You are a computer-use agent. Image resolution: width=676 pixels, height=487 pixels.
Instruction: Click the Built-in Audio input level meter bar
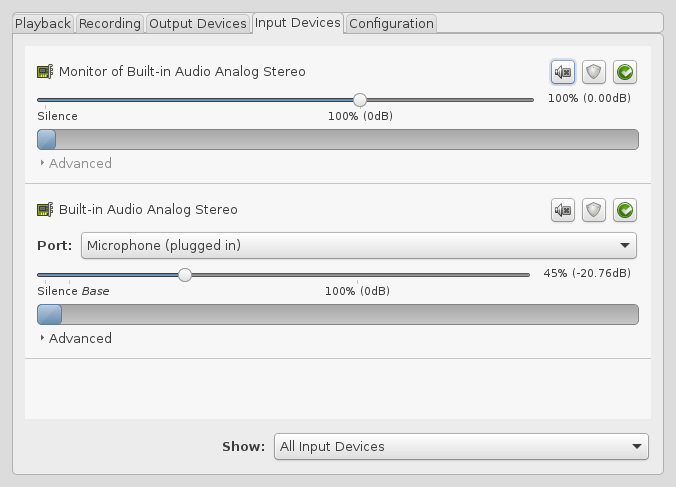pos(338,315)
